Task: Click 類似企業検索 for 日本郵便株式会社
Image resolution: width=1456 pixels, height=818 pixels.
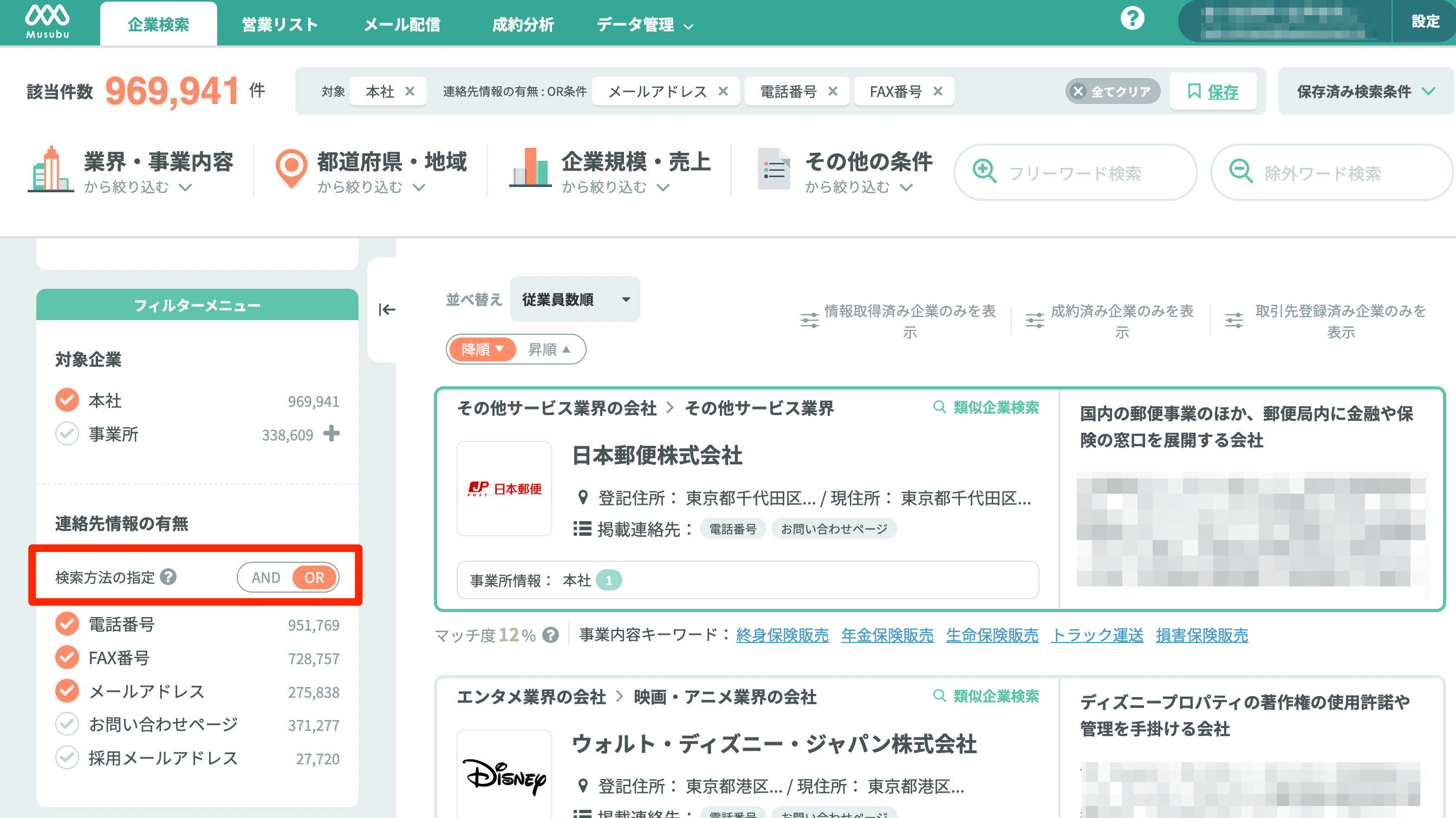Action: coord(986,407)
